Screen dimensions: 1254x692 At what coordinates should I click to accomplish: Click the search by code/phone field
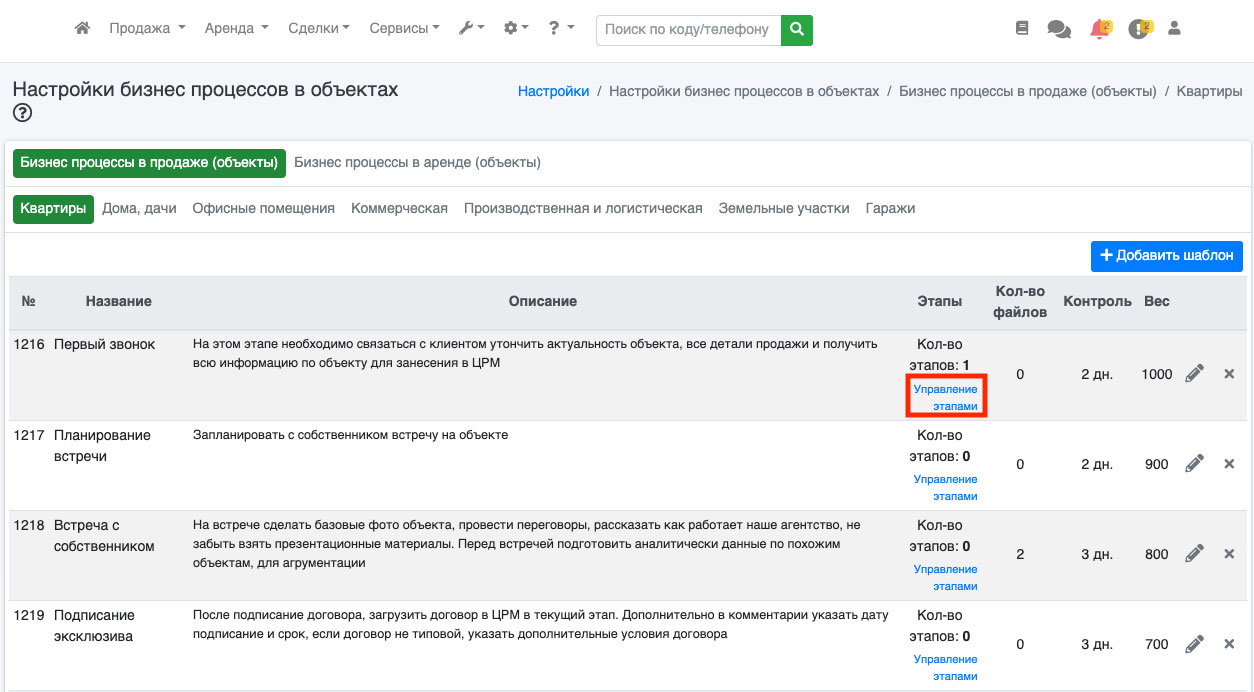point(688,30)
